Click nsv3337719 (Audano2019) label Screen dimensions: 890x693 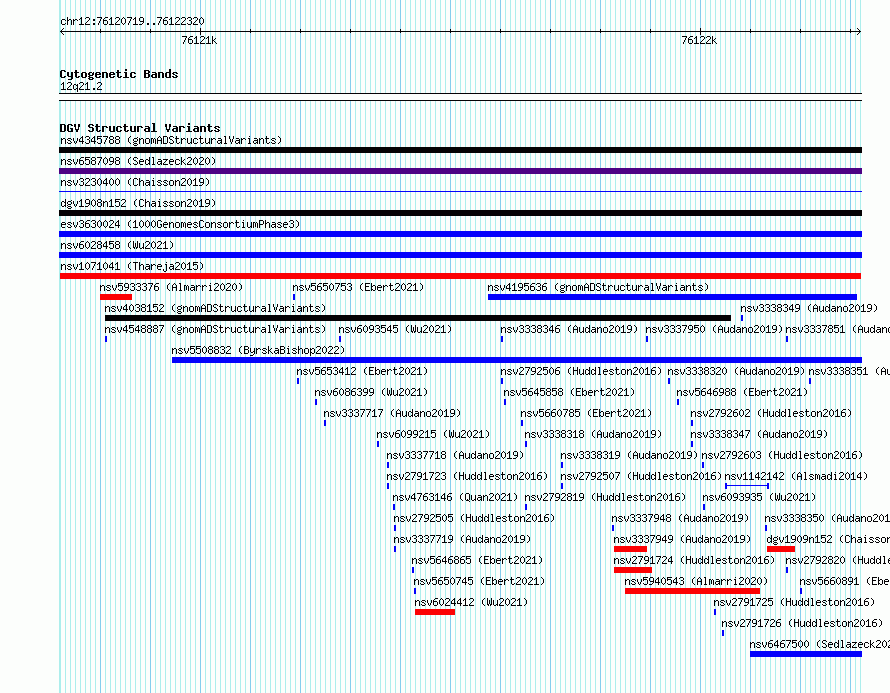click(462, 539)
